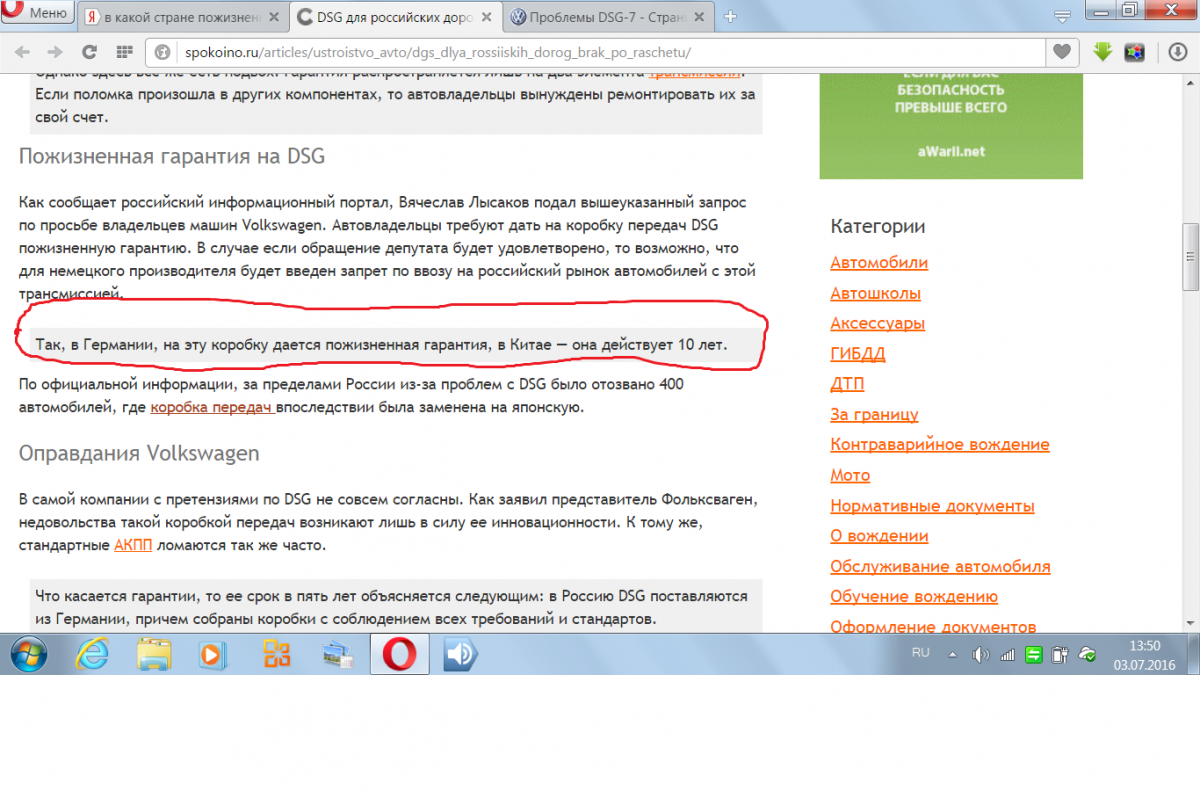
Task: Click the Оправдания Volkswagen heading
Action: tap(139, 453)
